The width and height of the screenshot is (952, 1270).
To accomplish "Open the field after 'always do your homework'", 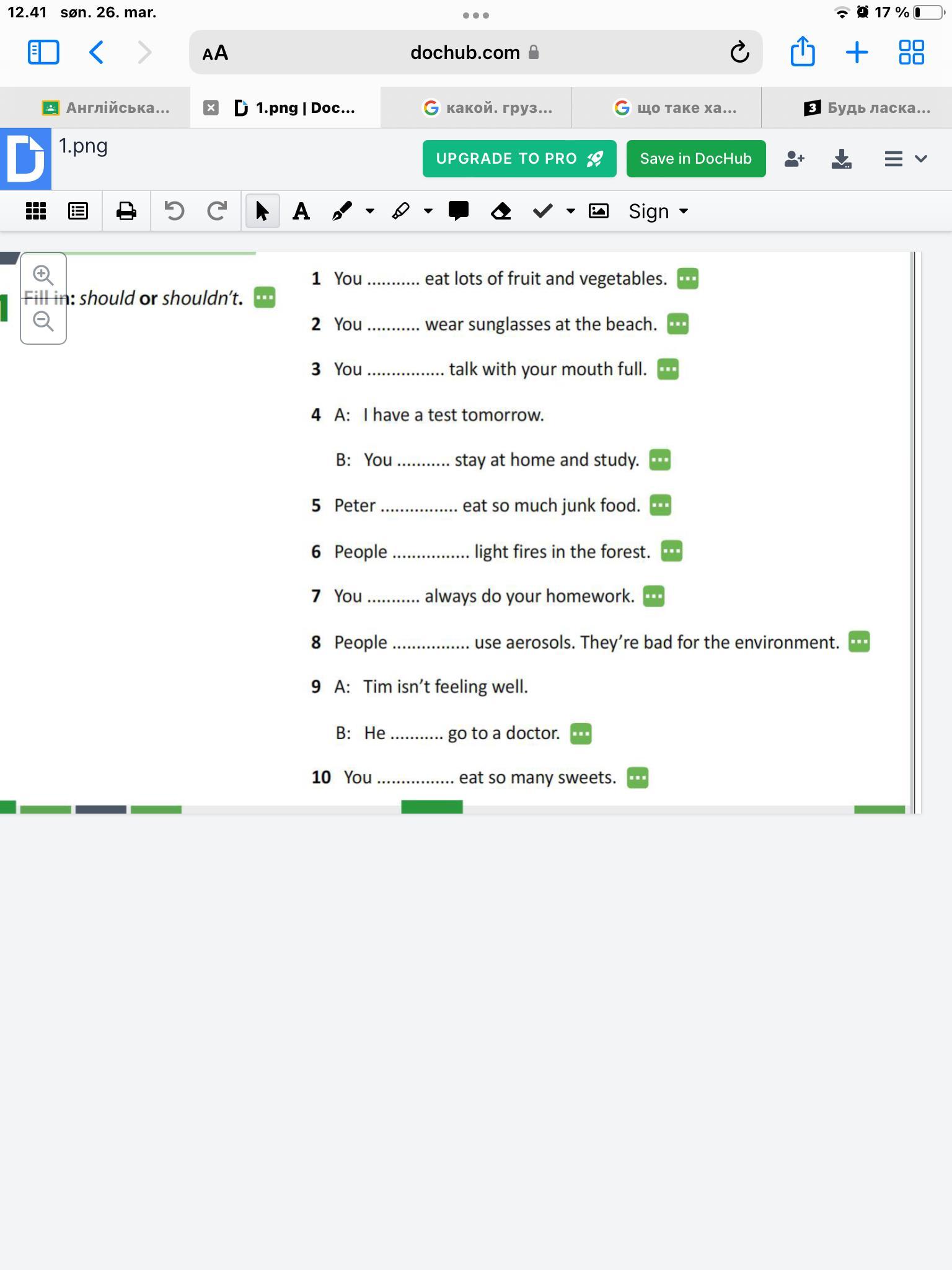I will (x=654, y=596).
